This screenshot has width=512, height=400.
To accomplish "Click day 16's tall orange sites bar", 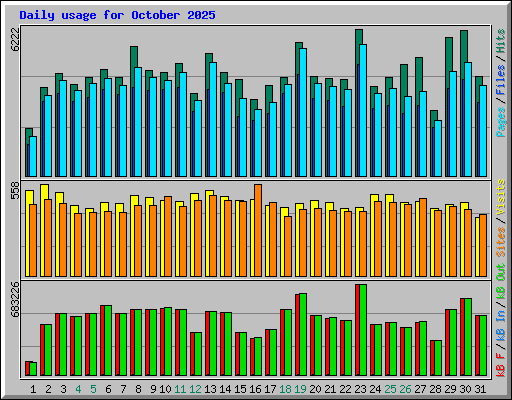I will point(258,230).
